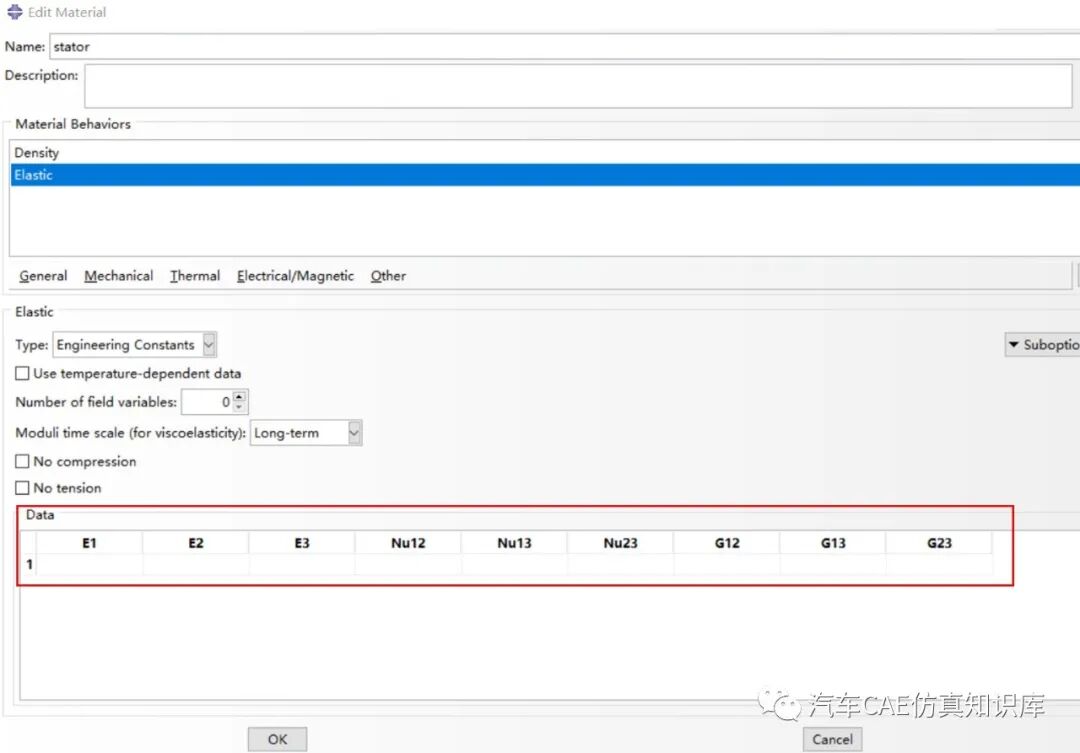Click the E2 data cell in row 1
1080x753 pixels.
[196, 564]
